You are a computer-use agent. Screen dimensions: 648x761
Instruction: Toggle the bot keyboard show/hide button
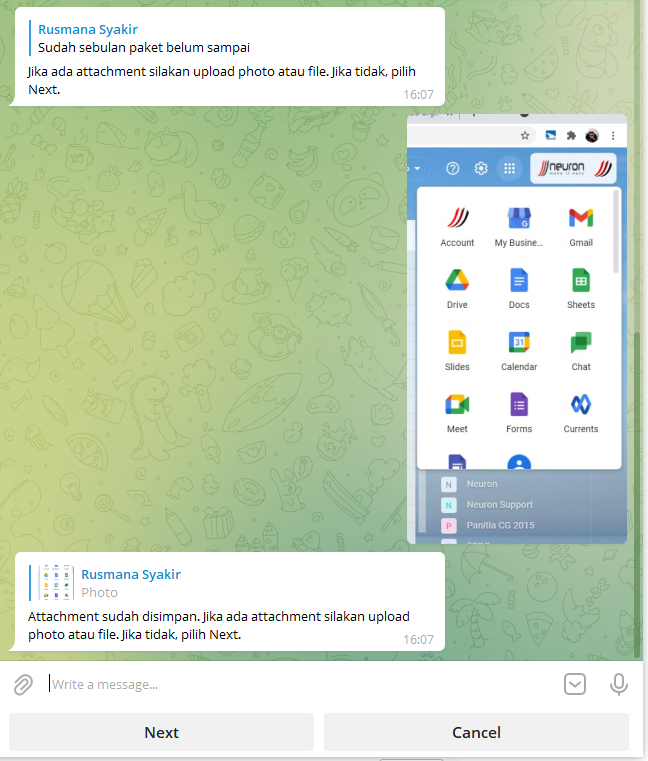pos(575,684)
